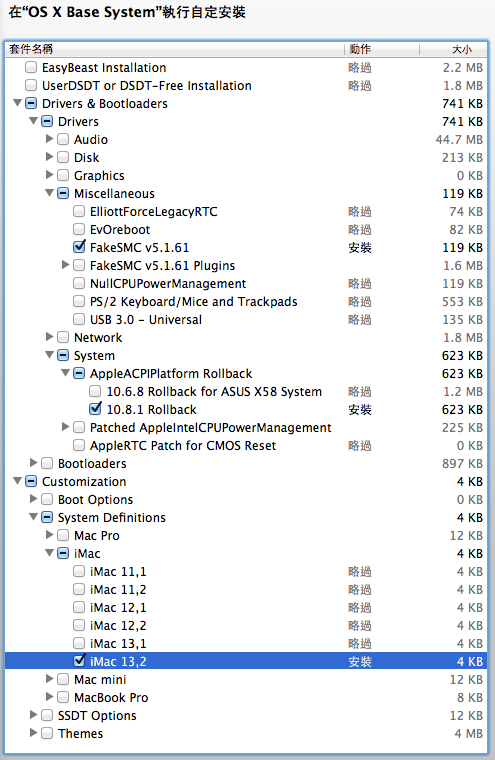Select the Graphics row label
Image resolution: width=495 pixels, height=760 pixels.
click(x=99, y=175)
